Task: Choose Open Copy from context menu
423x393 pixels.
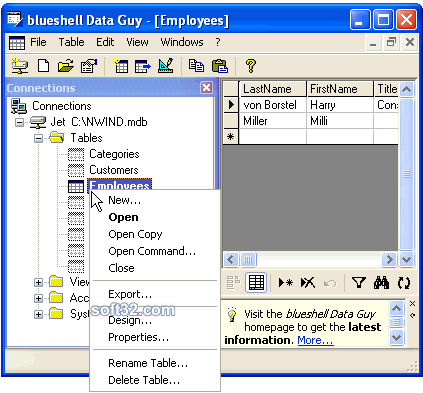Action: coord(155,234)
